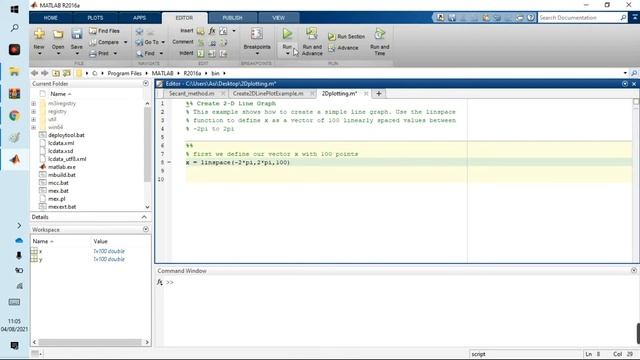Open the Run dropdown arrow
Viewport: 640px width, 360px height.
click(x=287, y=53)
